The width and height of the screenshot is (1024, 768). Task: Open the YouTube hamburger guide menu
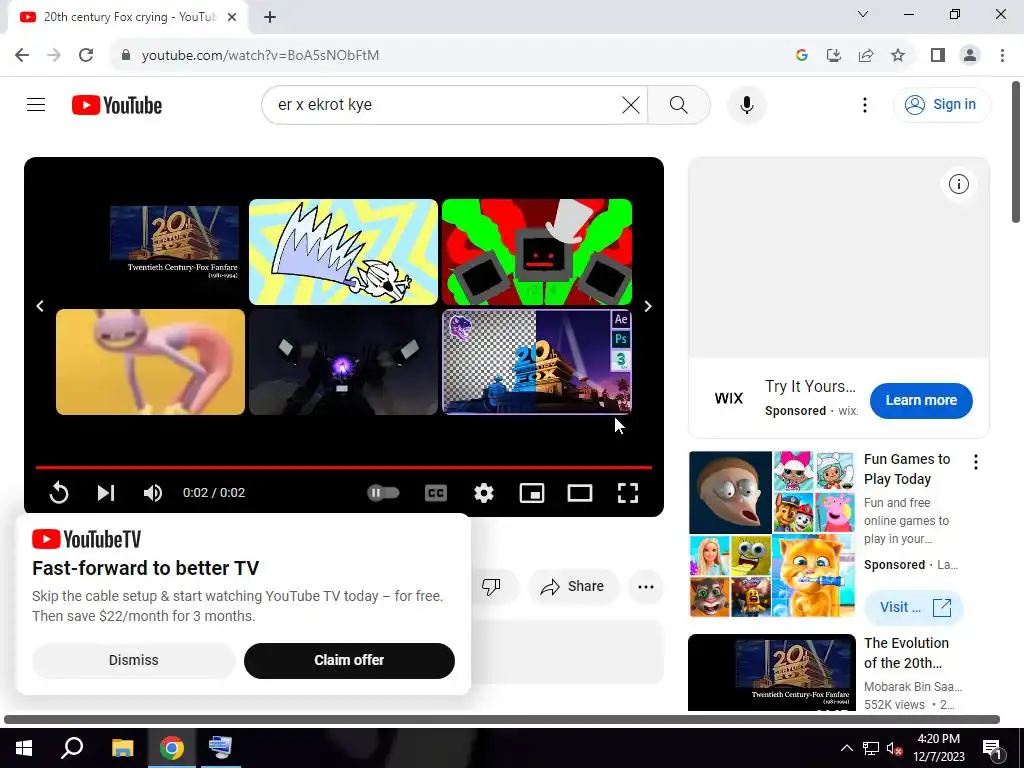pyautogui.click(x=36, y=104)
